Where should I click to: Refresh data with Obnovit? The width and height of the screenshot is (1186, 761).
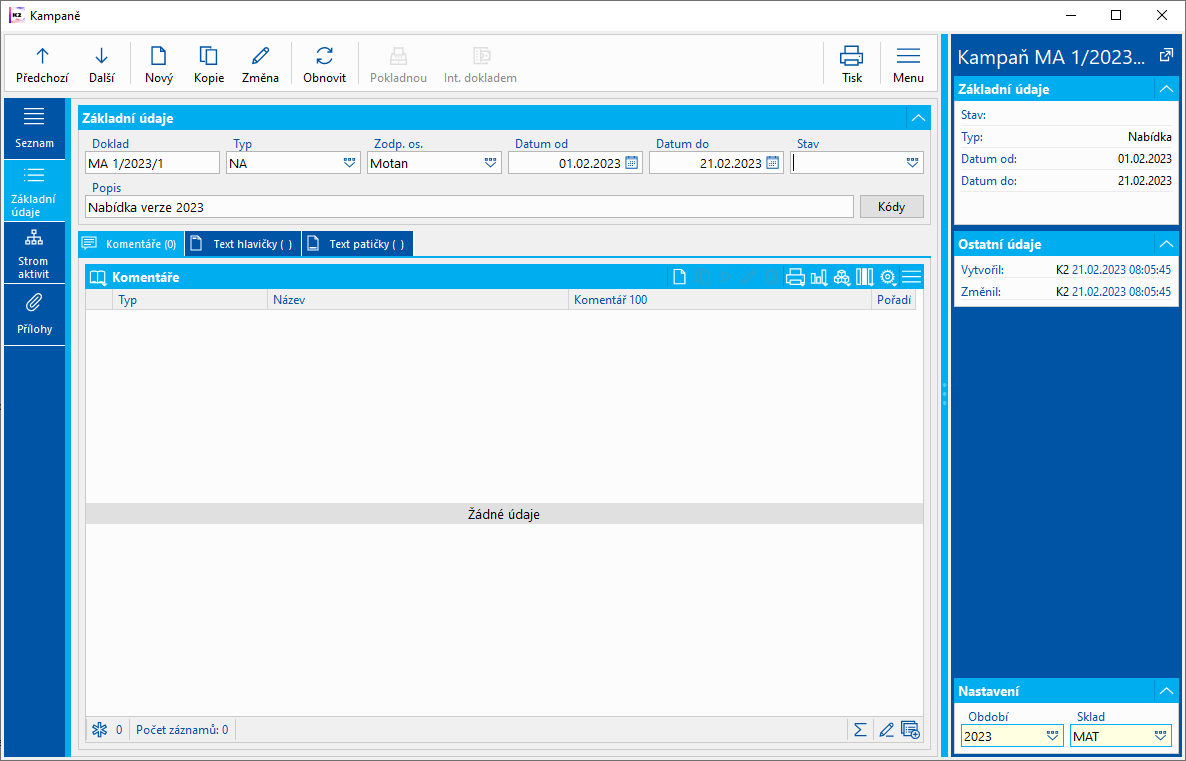(324, 64)
